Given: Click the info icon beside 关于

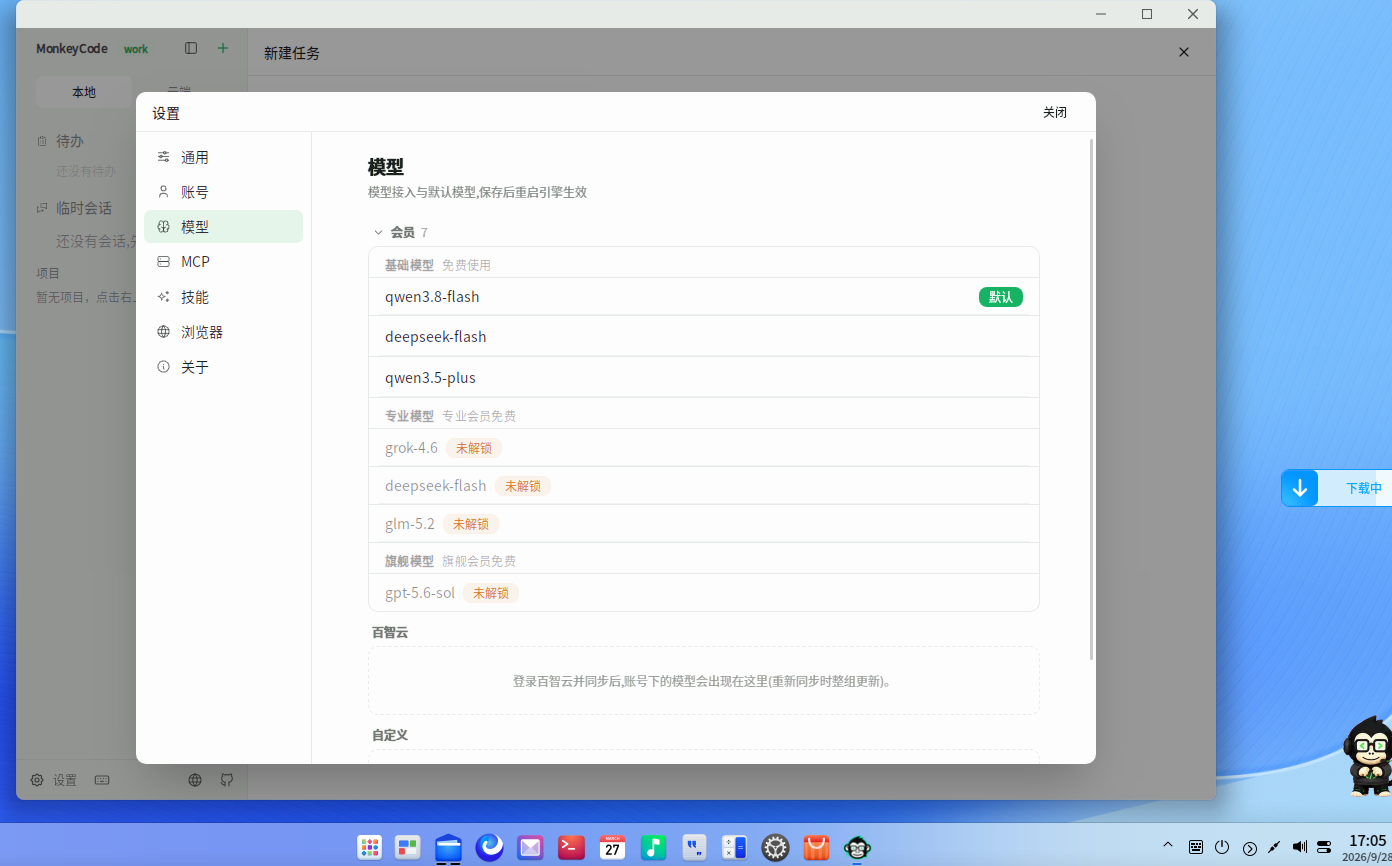Looking at the screenshot, I should [163, 367].
